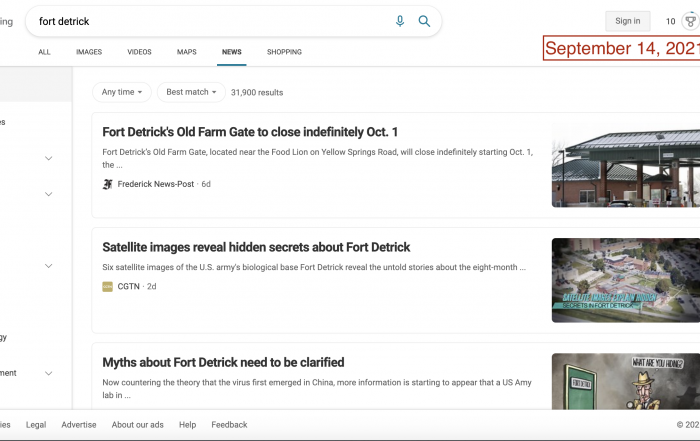This screenshot has width=700, height=441.
Task: Open Satellite images reveal hidden secrets headline
Action: [x=256, y=247]
